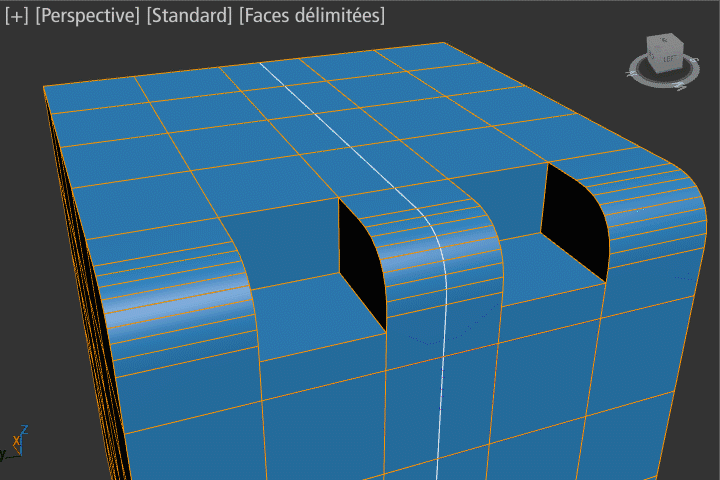Open the [Perspective] view menu

pyautogui.click(x=87, y=16)
